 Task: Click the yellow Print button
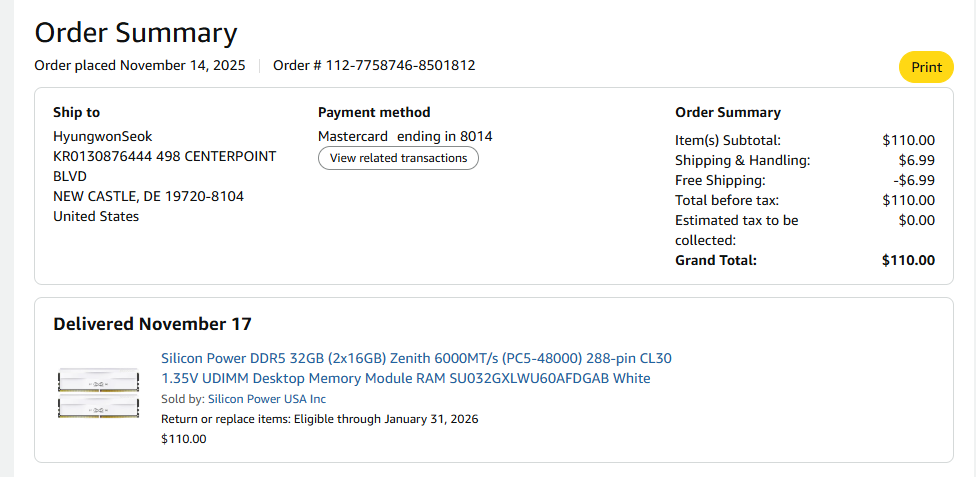click(926, 68)
